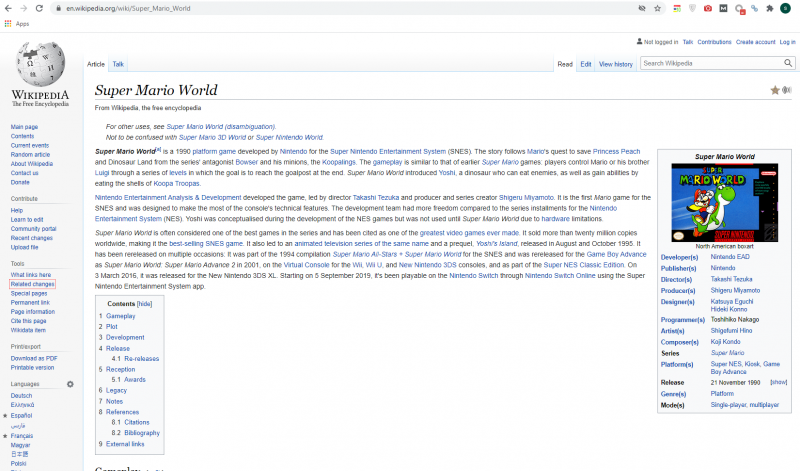The width and height of the screenshot is (800, 471).
Task: Open the language settings gear icon
Action: point(70,384)
